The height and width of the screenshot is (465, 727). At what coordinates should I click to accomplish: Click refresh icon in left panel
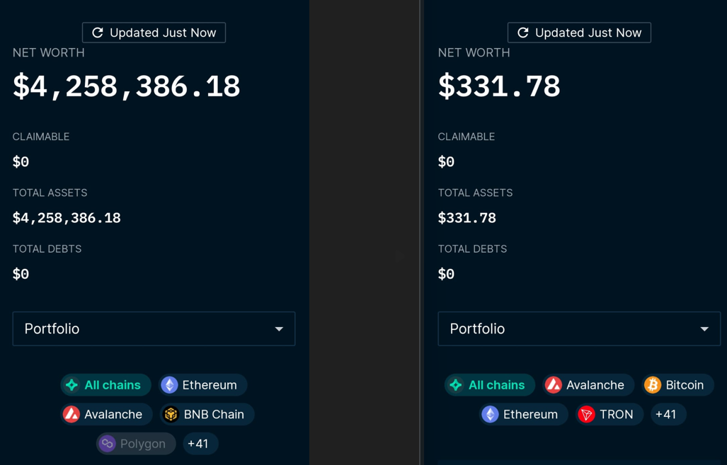point(98,33)
